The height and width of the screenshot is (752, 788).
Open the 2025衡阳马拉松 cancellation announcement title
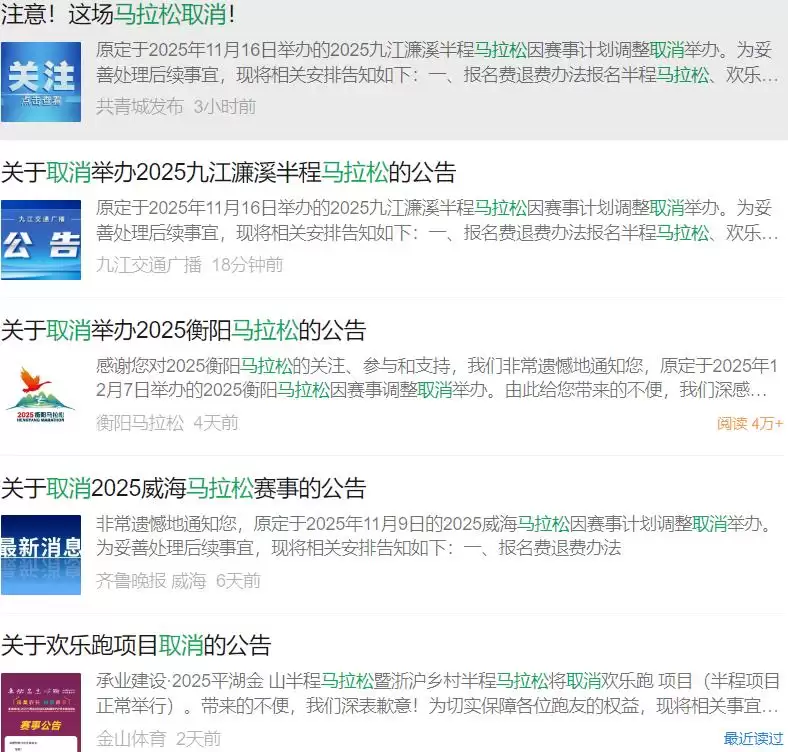[x=183, y=330]
